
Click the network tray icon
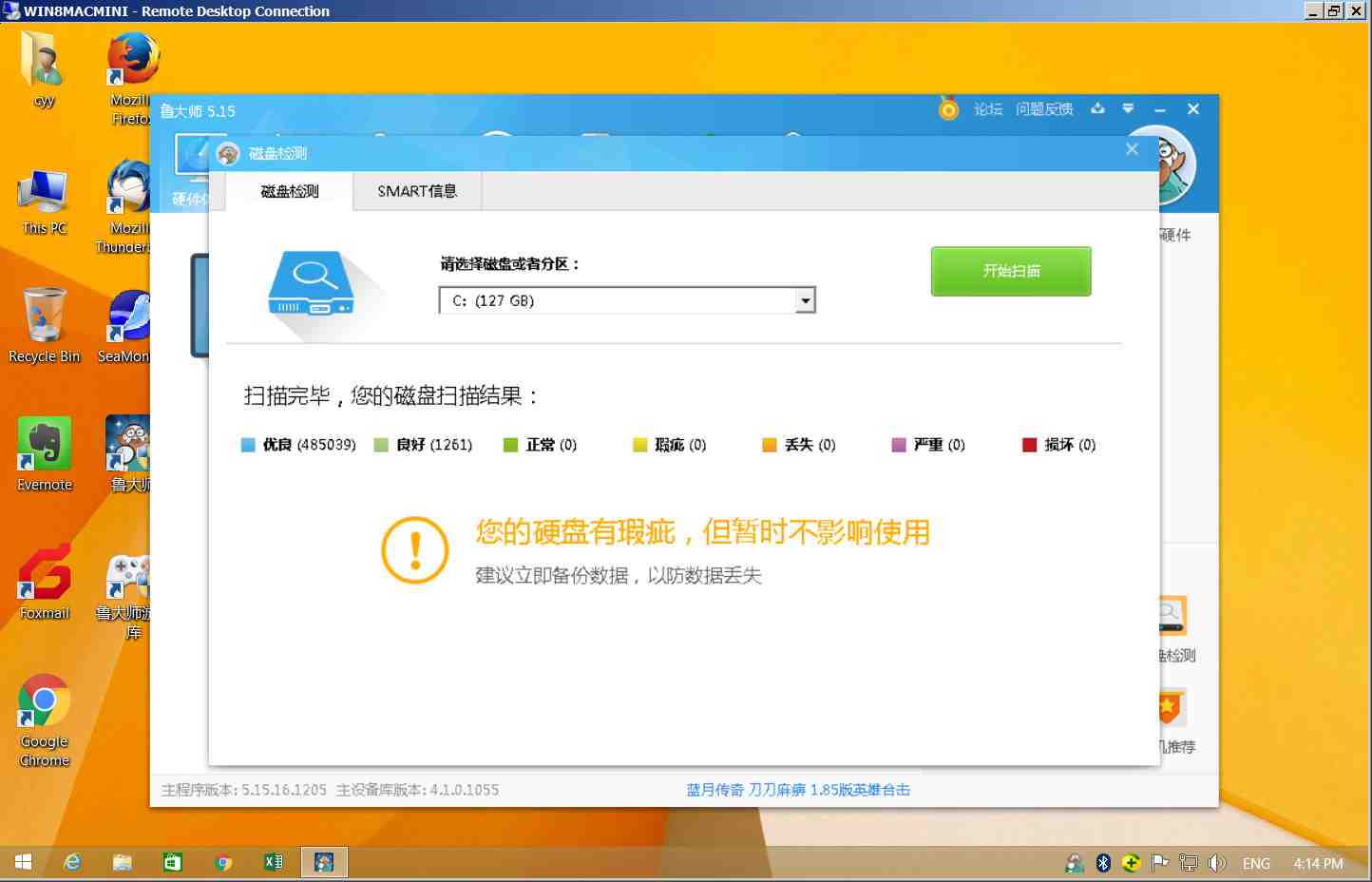(x=1188, y=863)
